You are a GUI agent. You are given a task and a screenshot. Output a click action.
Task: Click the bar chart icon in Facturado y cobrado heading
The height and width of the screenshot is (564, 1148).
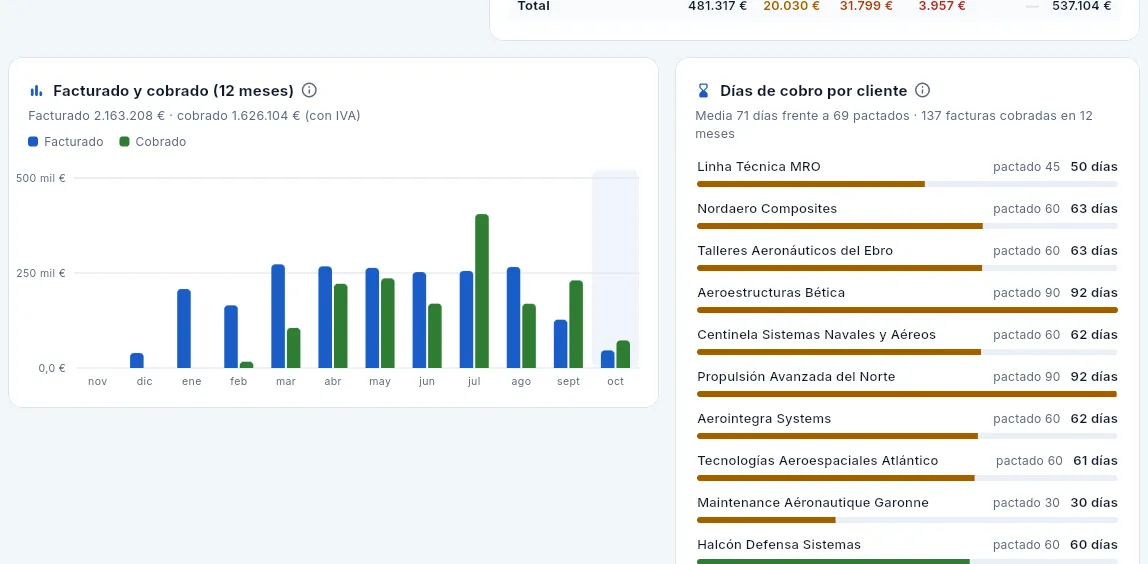(36, 91)
